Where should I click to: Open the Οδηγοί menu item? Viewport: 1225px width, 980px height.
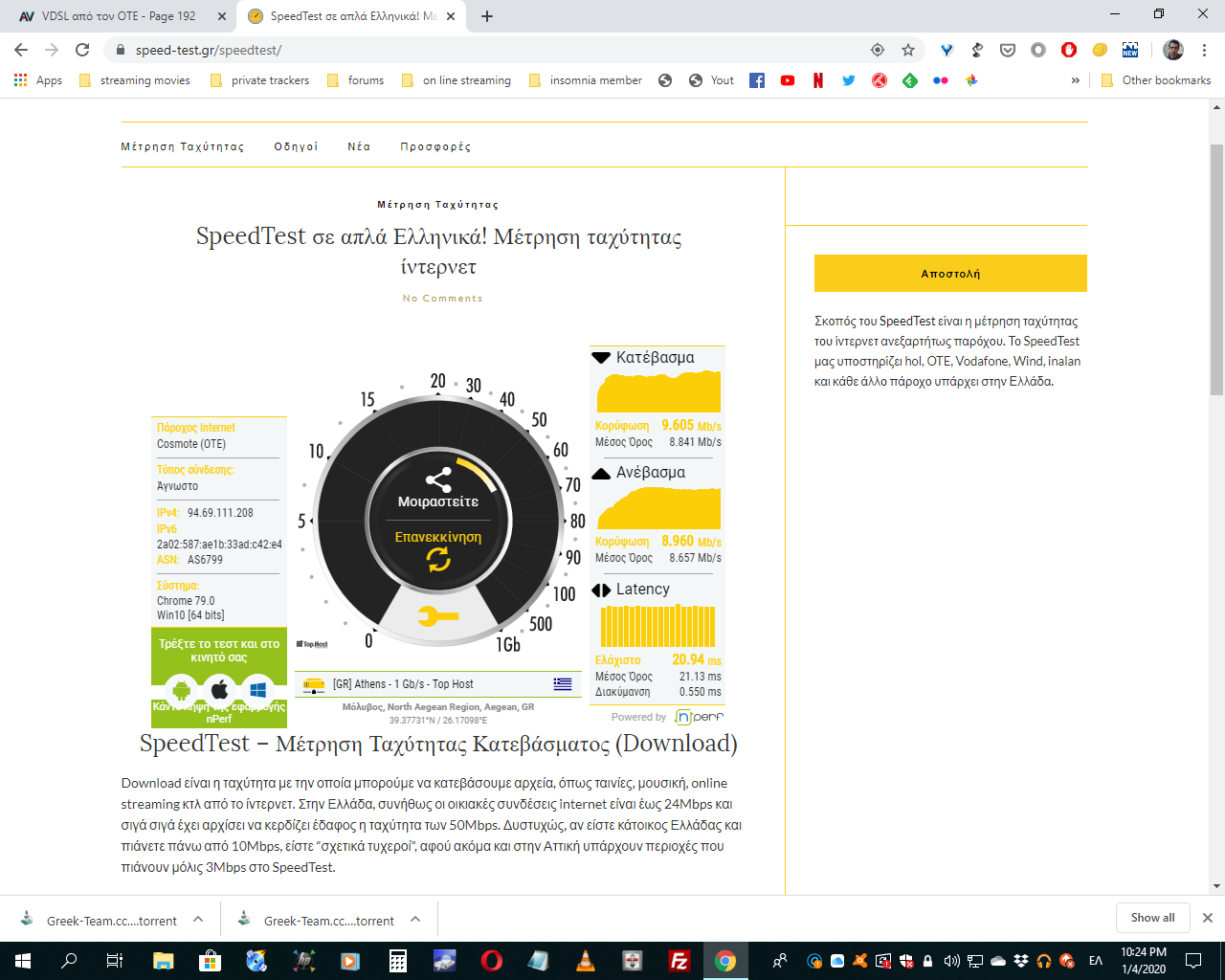(x=296, y=146)
